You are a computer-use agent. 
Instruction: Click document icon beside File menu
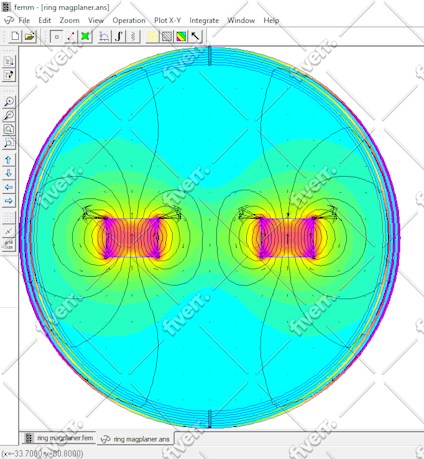point(9,20)
